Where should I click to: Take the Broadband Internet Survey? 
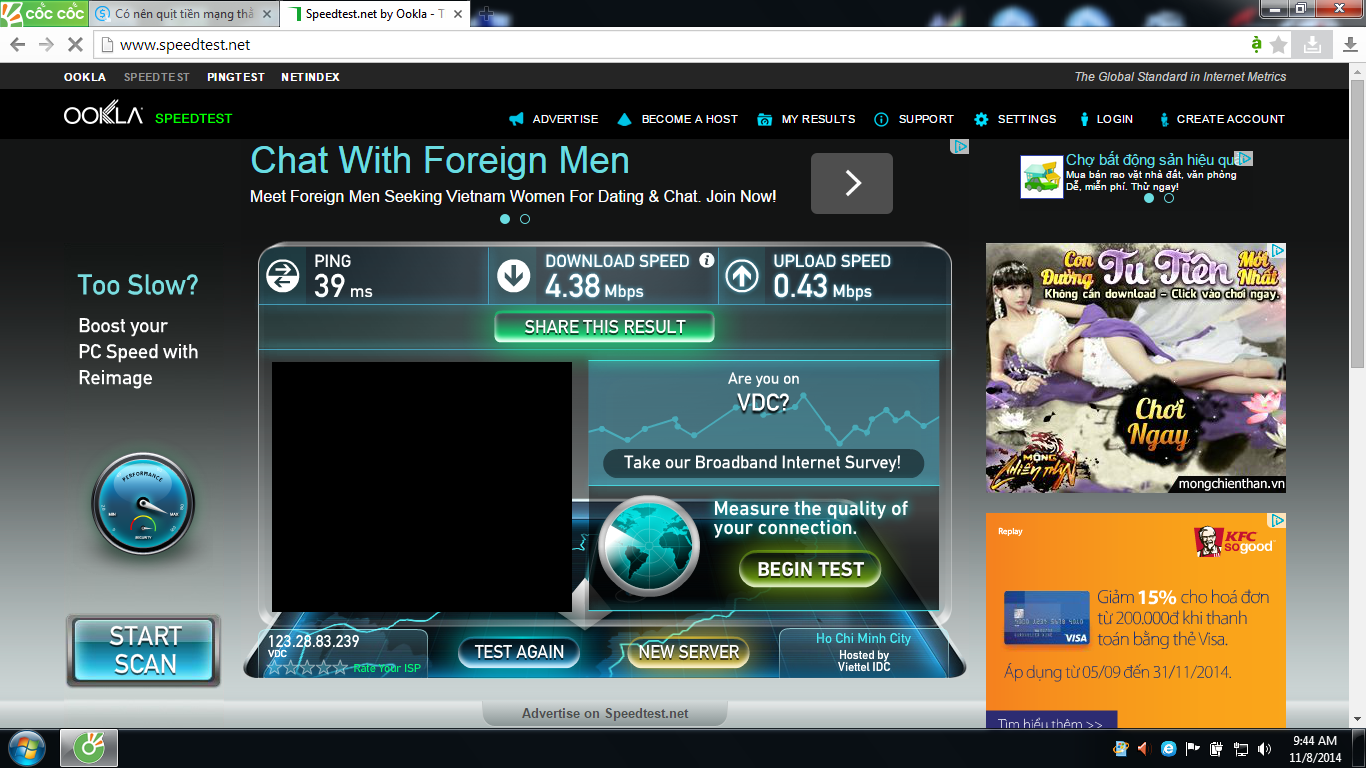point(762,462)
